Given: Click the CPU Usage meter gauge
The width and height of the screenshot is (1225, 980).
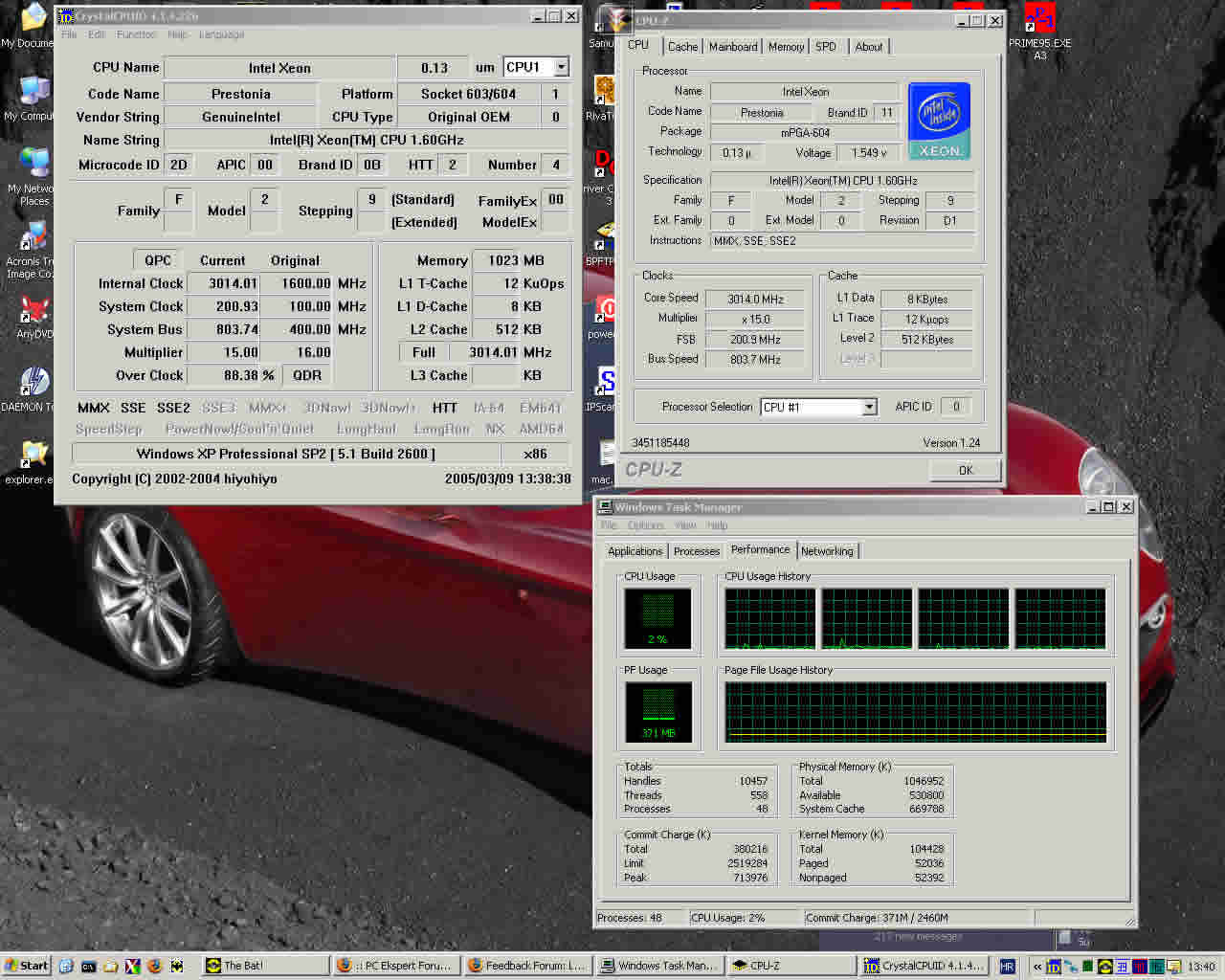Looking at the screenshot, I should point(657,618).
